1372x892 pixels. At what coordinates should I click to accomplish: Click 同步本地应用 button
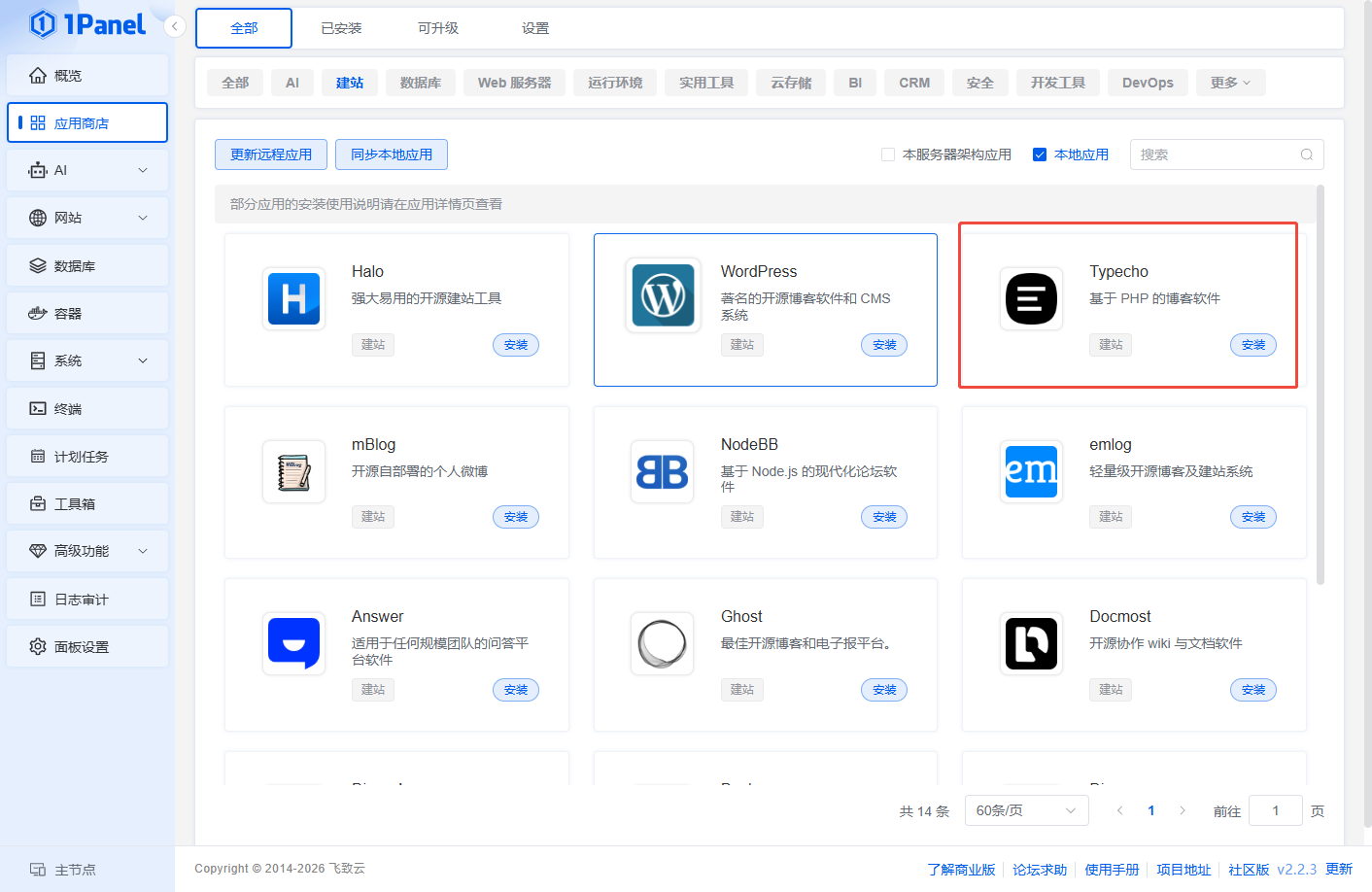pyautogui.click(x=392, y=154)
